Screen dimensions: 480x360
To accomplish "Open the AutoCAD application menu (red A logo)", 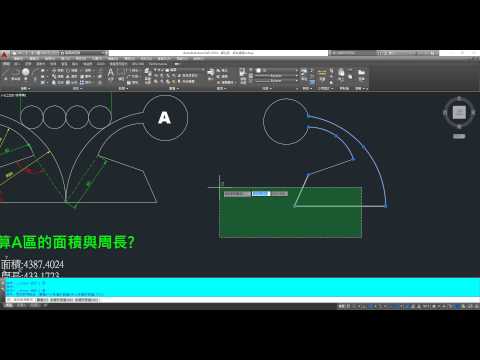I will (x=4, y=55).
